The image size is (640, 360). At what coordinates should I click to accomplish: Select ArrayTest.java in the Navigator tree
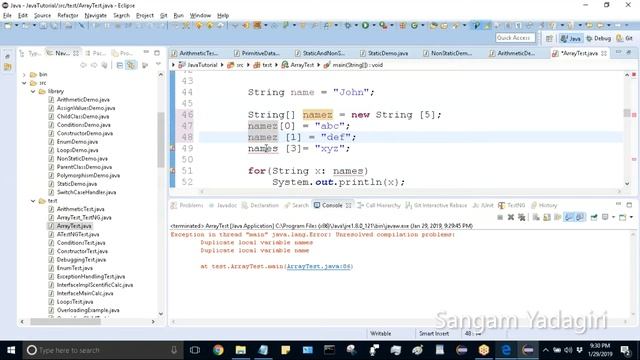coord(74,226)
